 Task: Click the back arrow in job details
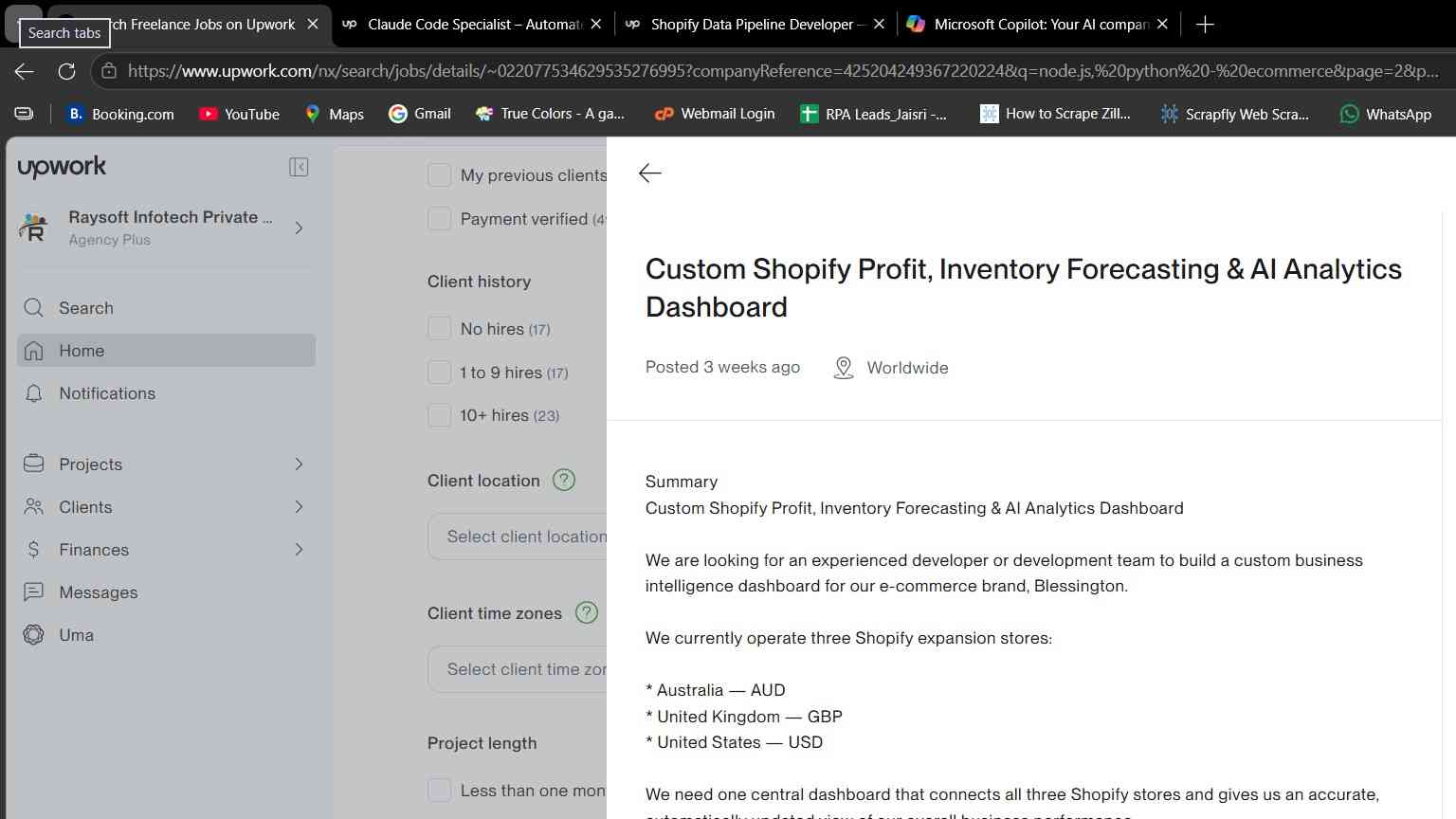649,173
